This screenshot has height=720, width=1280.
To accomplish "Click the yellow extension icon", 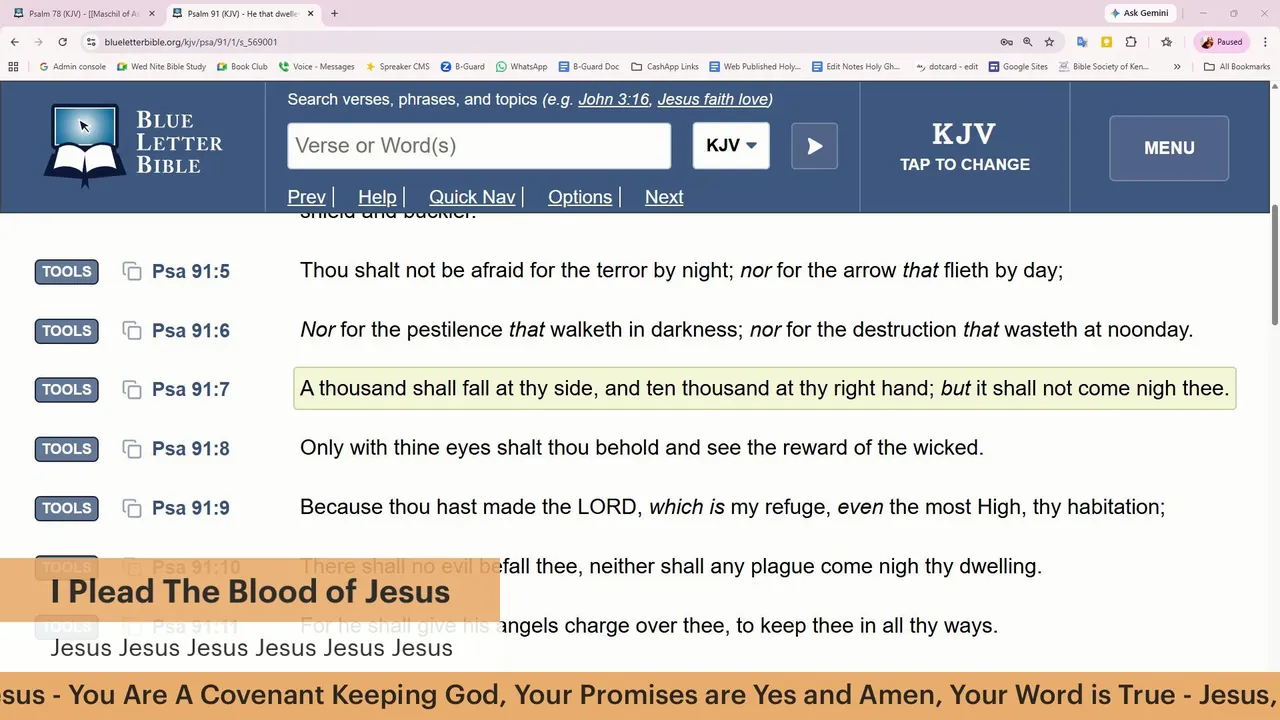I will click(1106, 42).
